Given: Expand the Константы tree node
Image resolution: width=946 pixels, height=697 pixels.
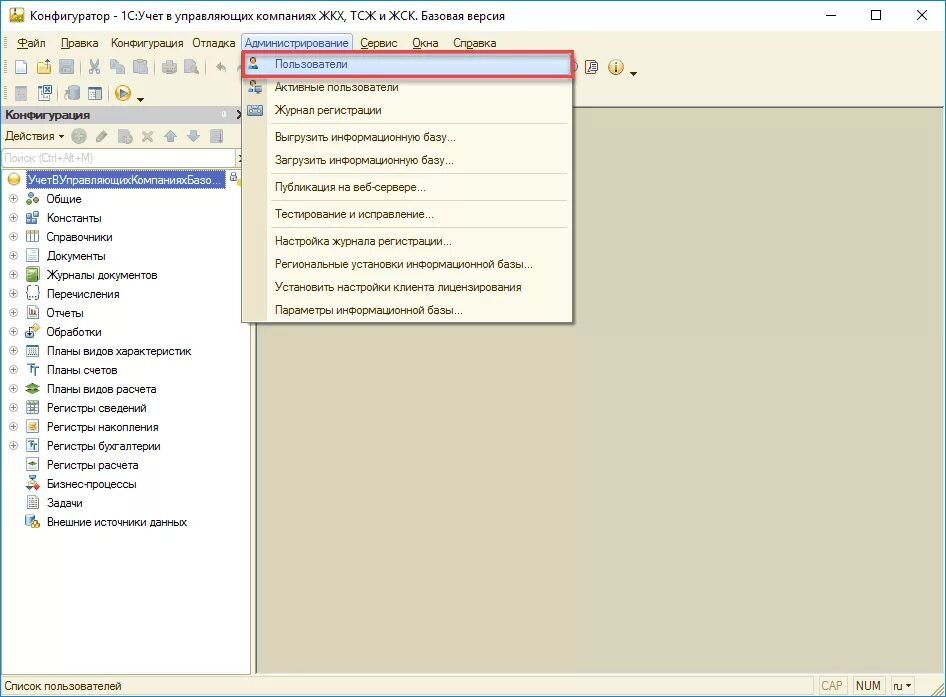Looking at the screenshot, I should tap(13, 218).
